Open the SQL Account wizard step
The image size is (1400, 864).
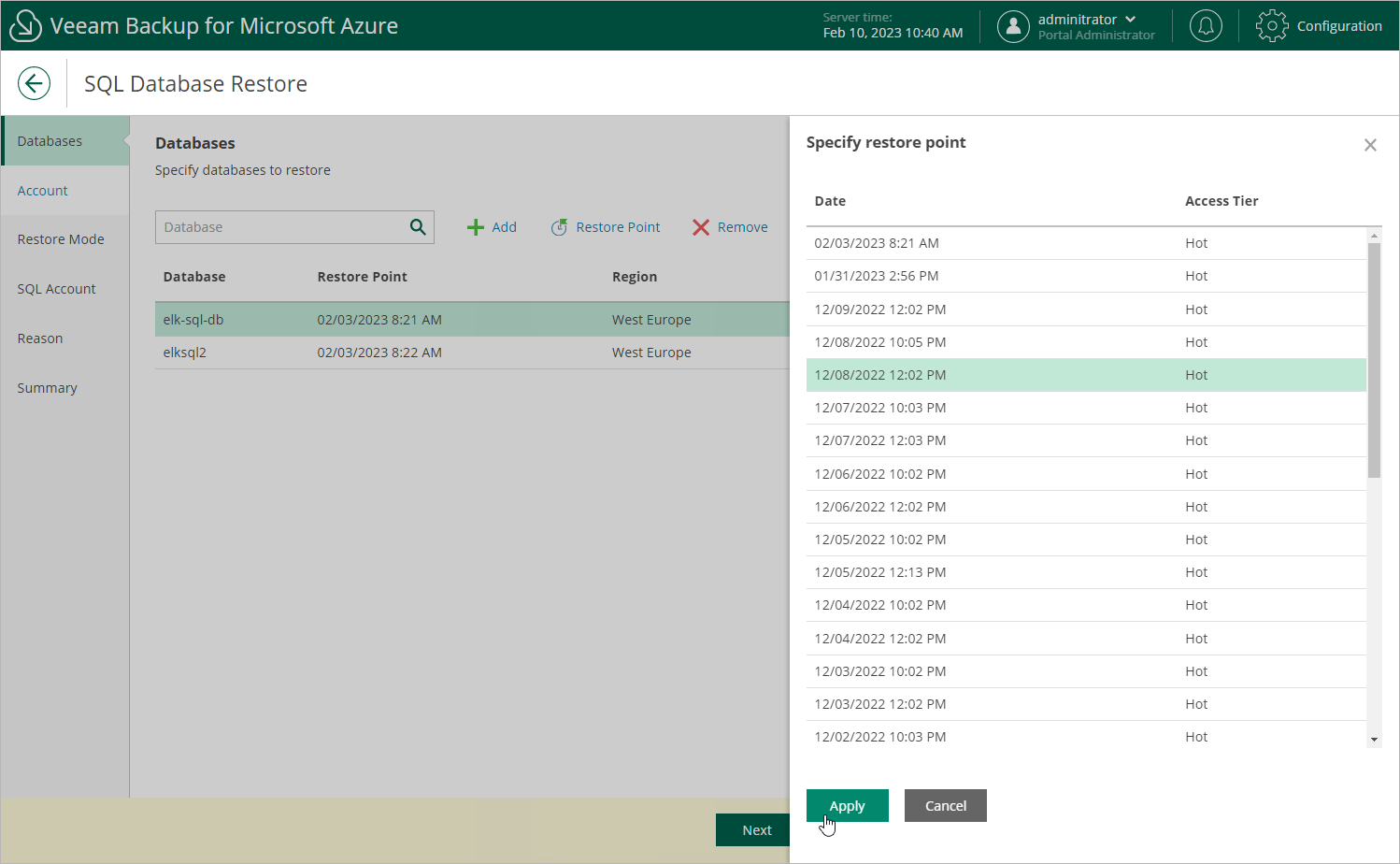(65, 289)
